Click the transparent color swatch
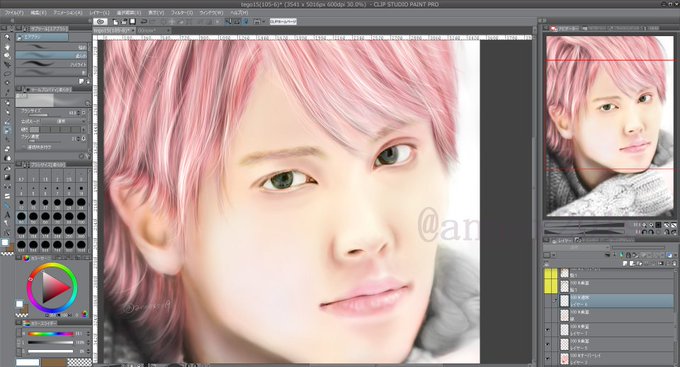Image resolution: width=680 pixels, height=367 pixels. click(80, 362)
